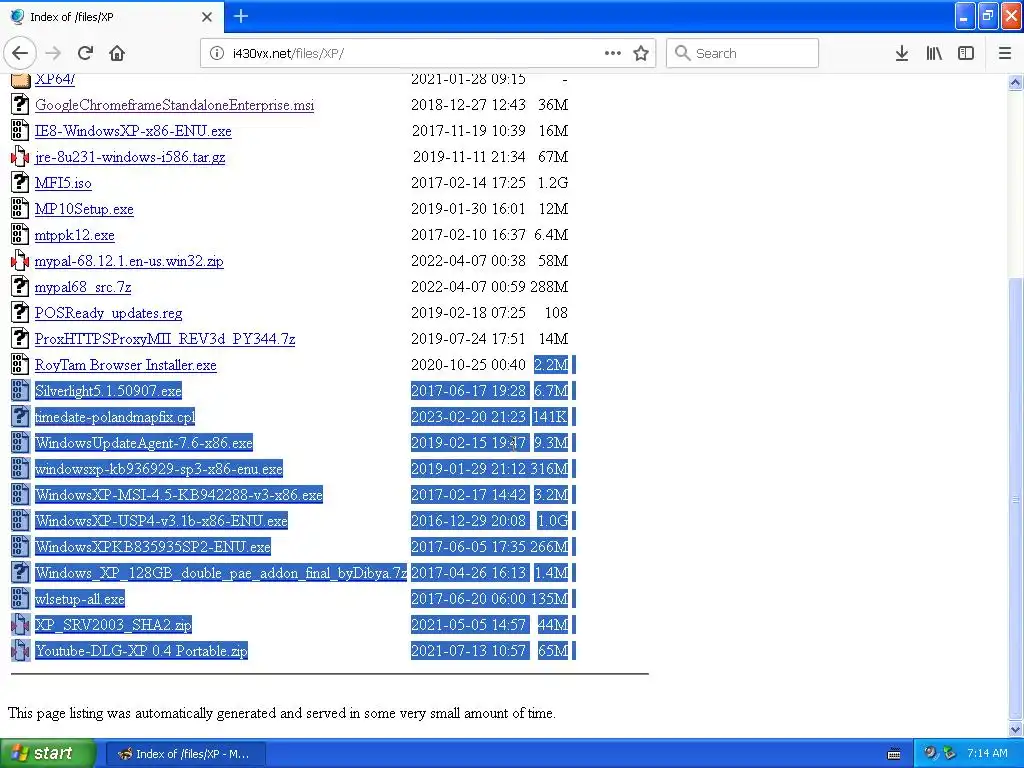Go back to previous page

(x=20, y=53)
